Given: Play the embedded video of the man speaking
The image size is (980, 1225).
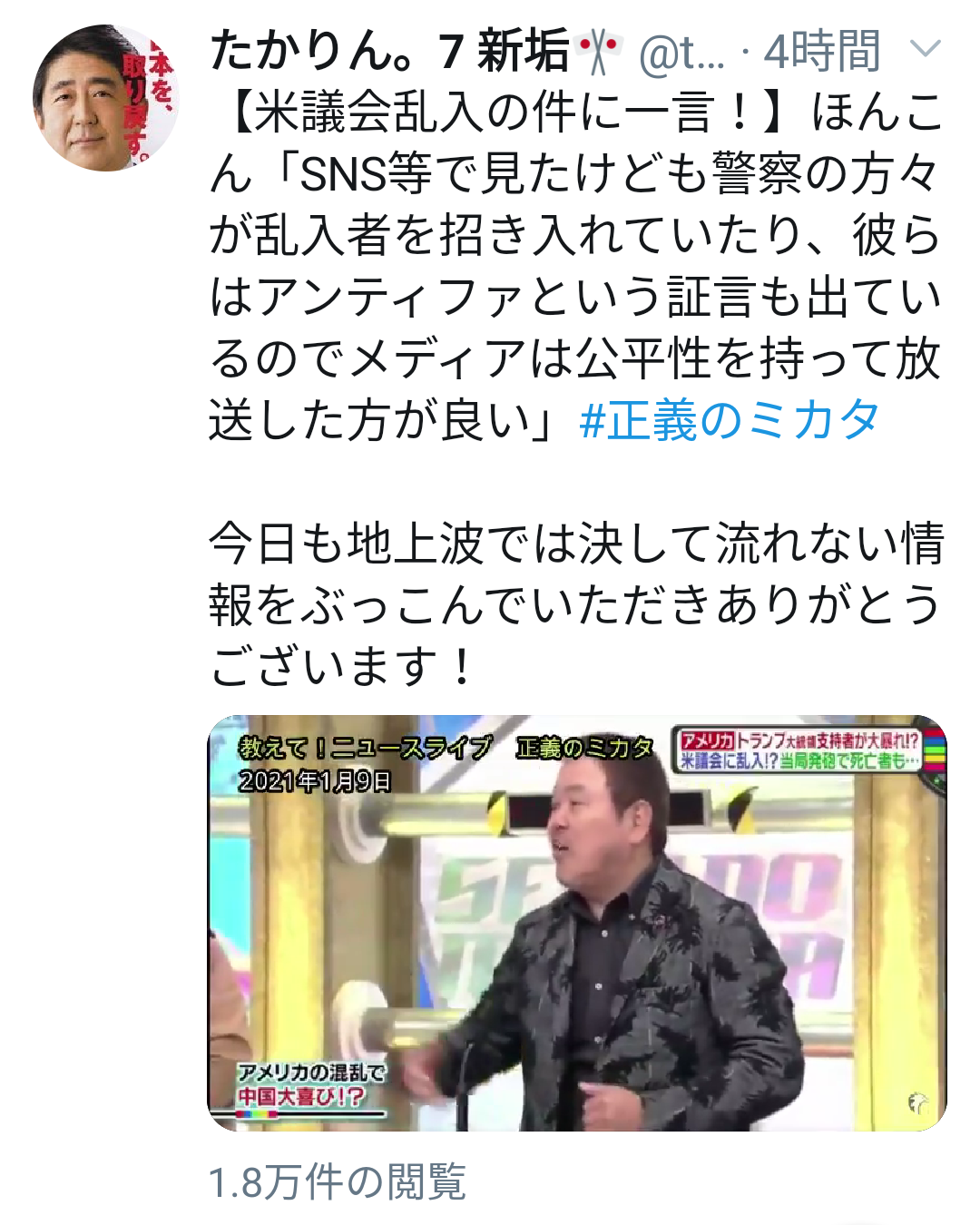Looking at the screenshot, I should point(577,923).
